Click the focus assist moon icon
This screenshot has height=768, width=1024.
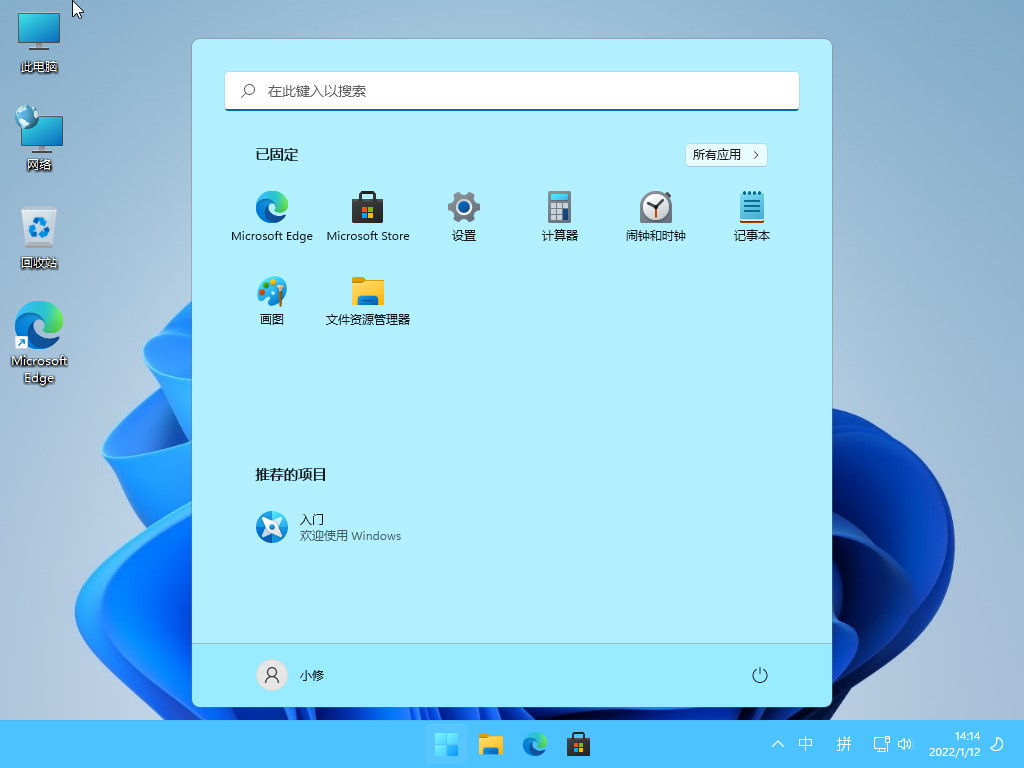pos(997,744)
